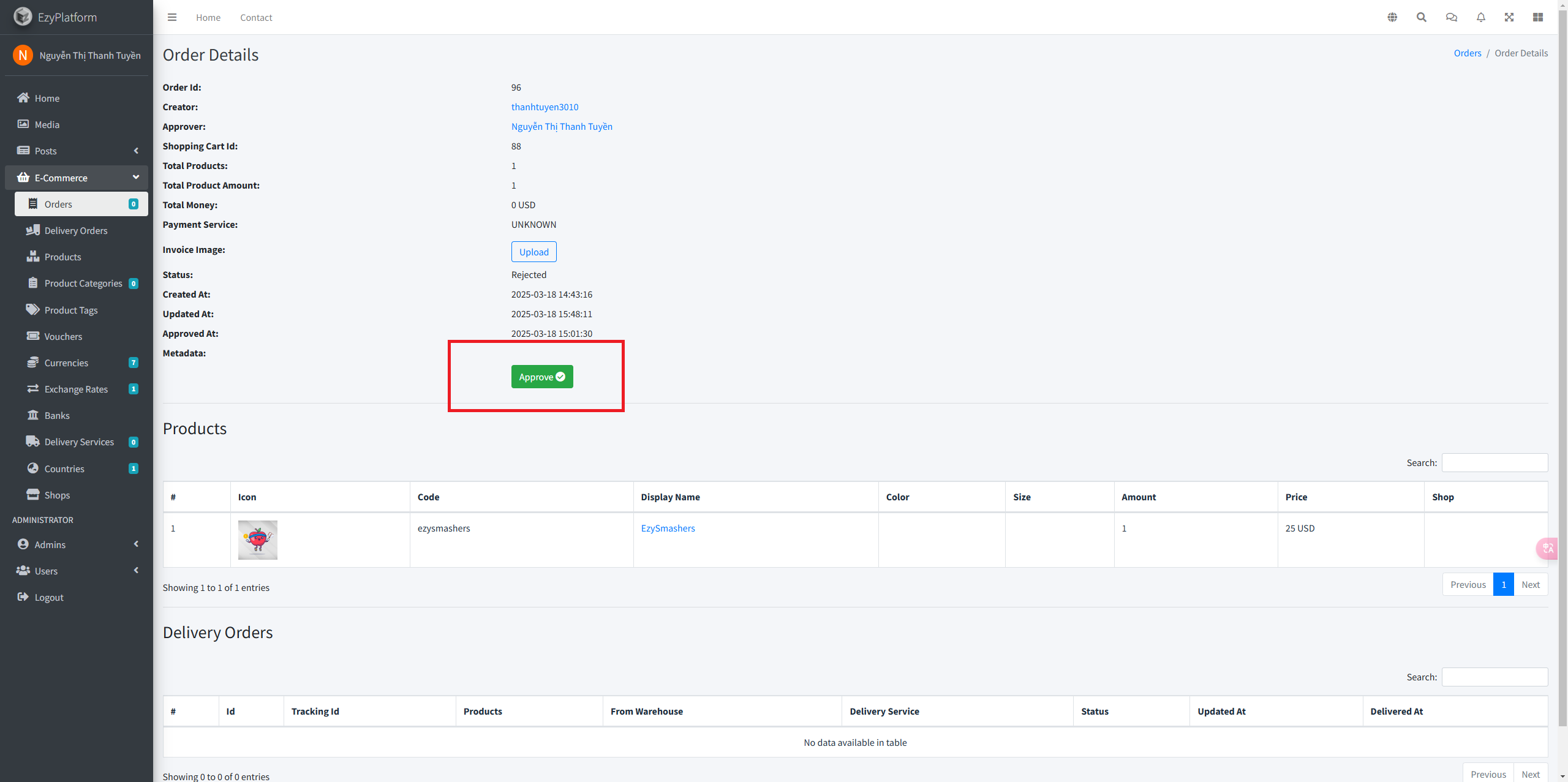Click the floating translate icon at right edge
The width and height of the screenshot is (1568, 782).
pos(1547,548)
